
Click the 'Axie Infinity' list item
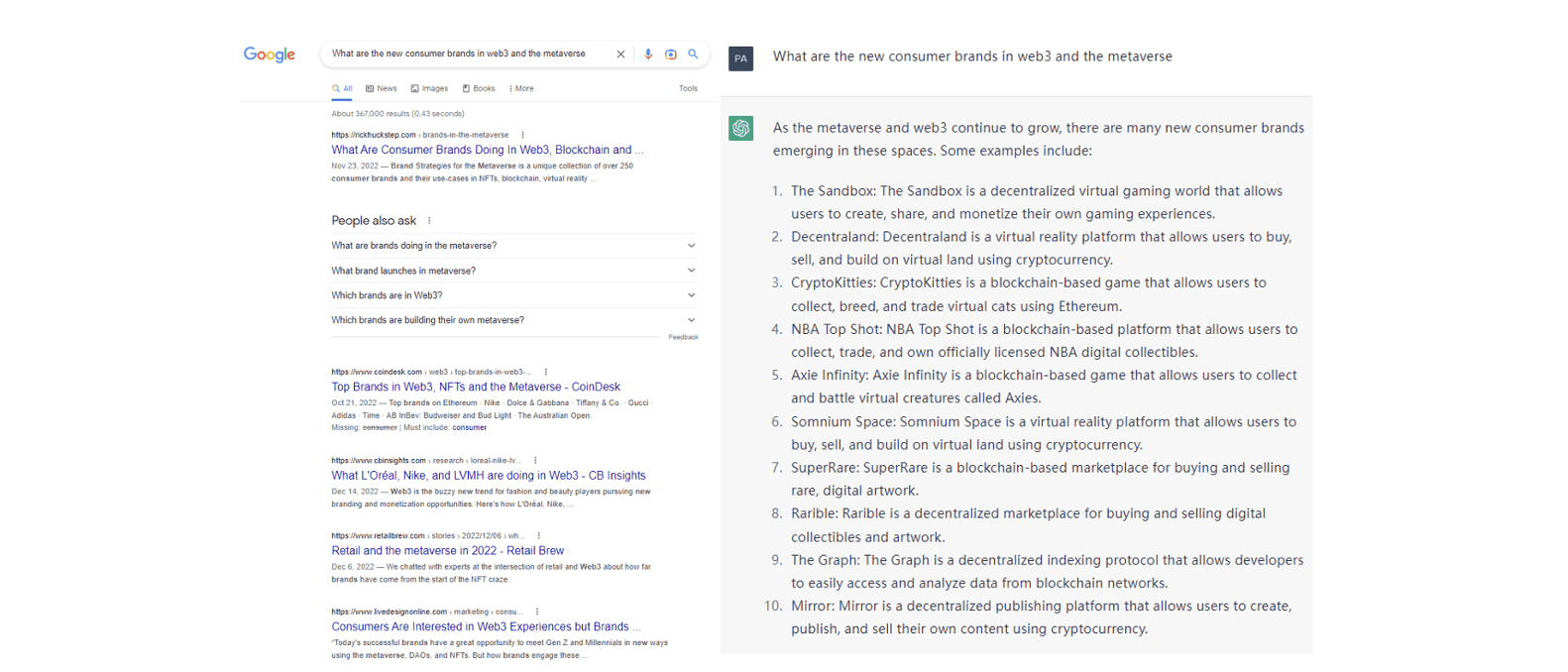point(1044,387)
